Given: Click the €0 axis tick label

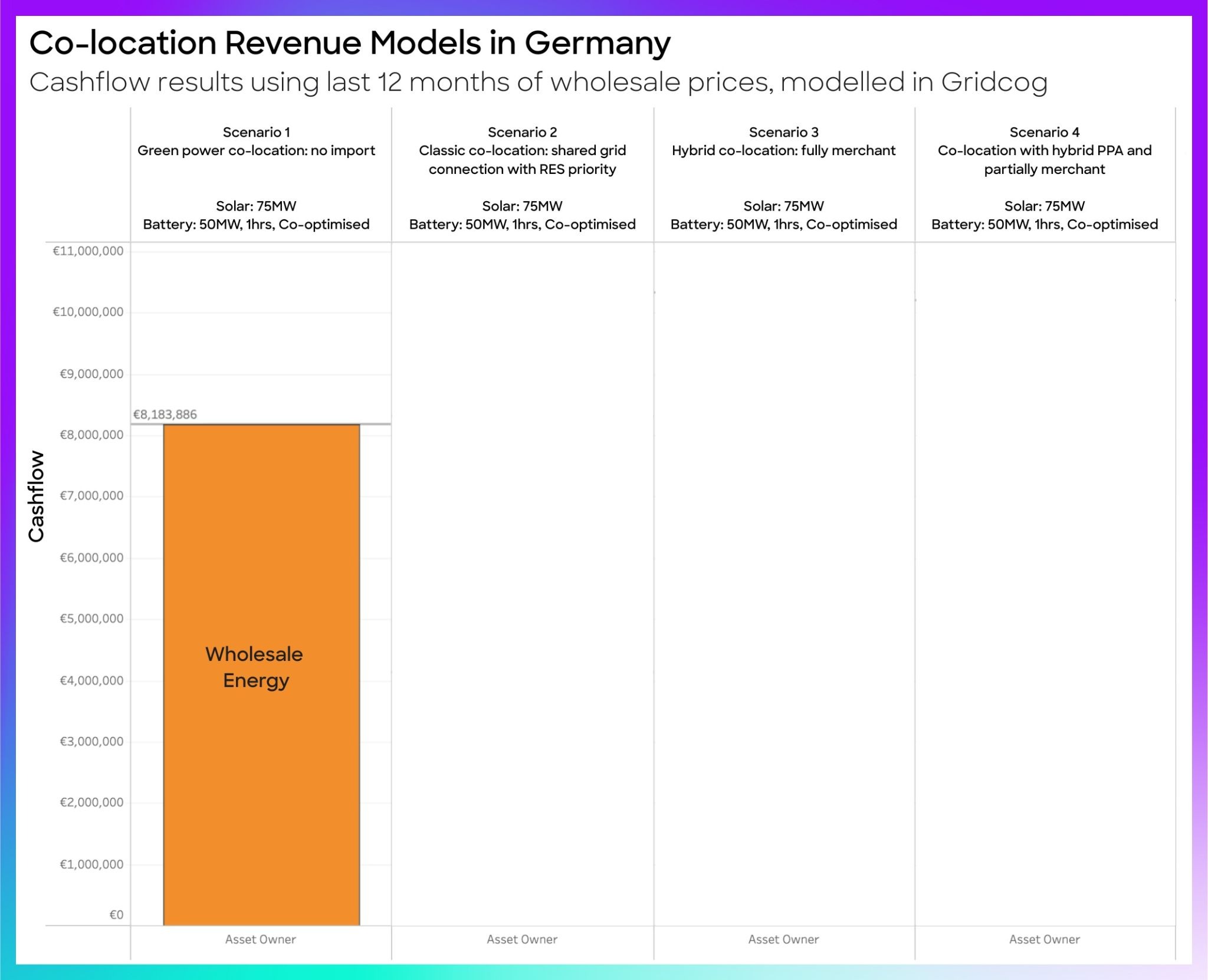Looking at the screenshot, I should tap(116, 915).
